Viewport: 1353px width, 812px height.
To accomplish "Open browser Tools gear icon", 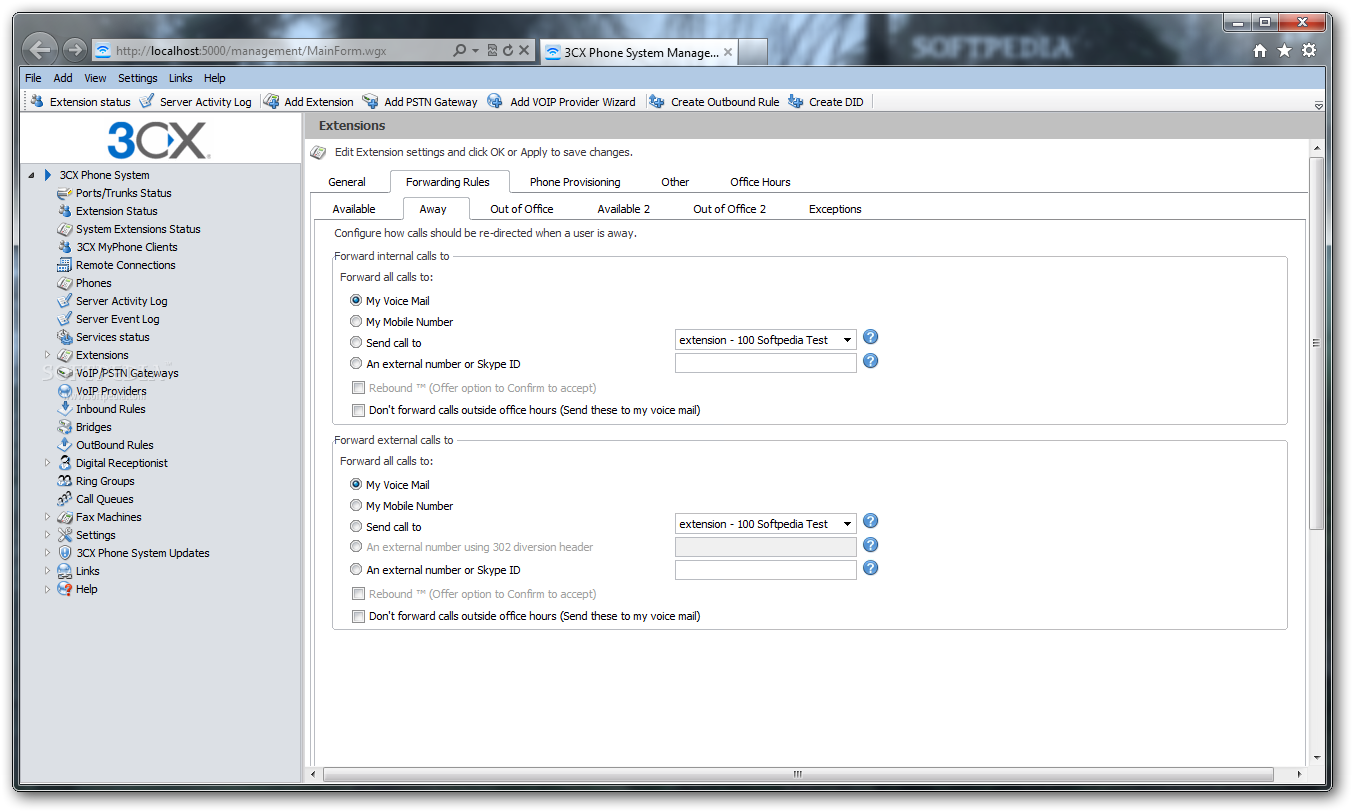I will coord(1308,51).
